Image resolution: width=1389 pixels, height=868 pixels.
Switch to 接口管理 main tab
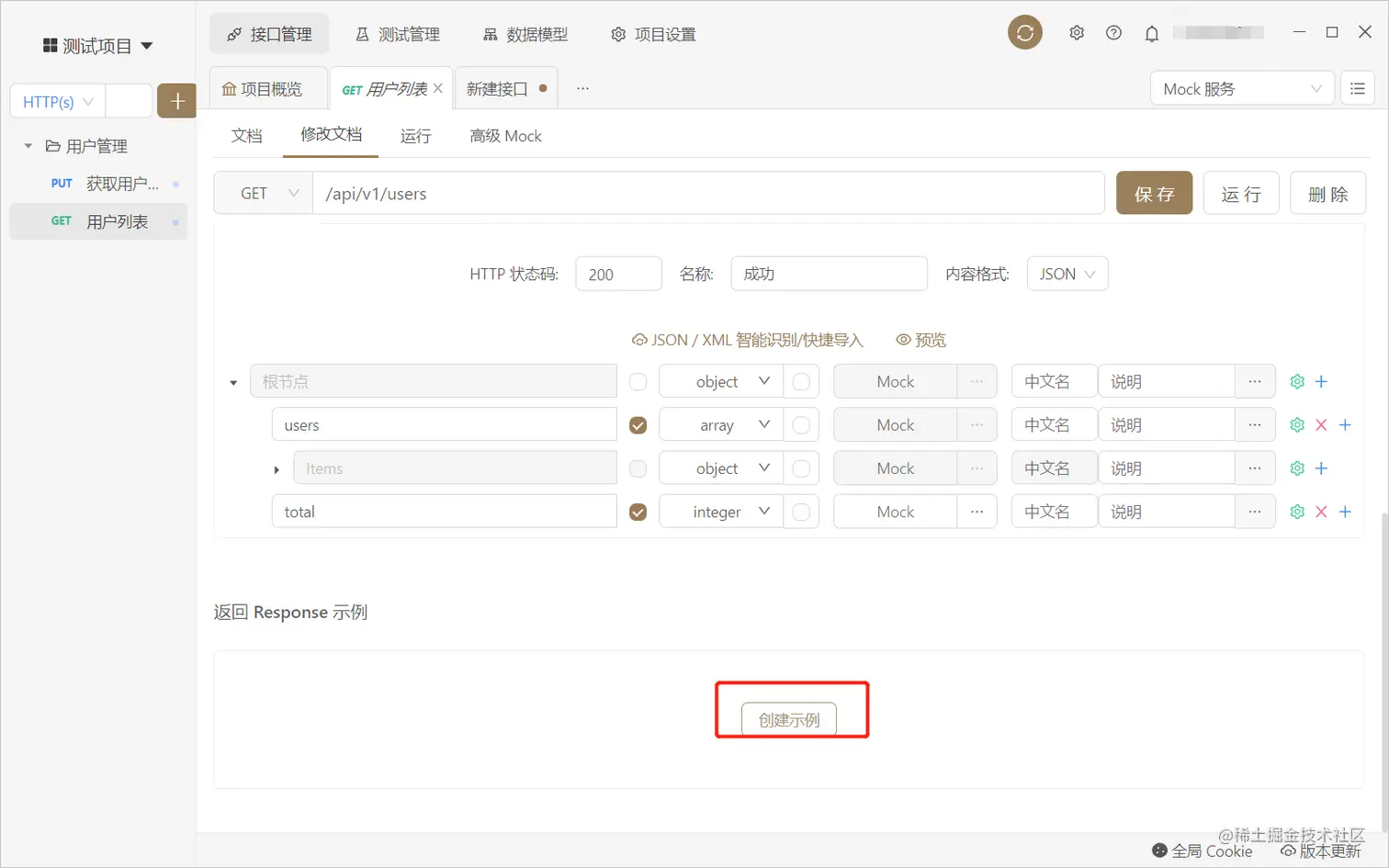click(269, 34)
